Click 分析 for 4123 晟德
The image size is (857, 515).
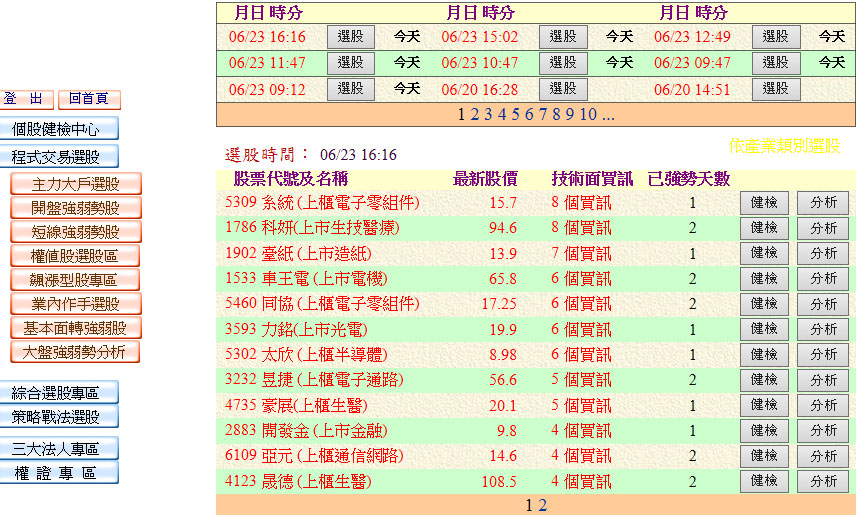[823, 481]
